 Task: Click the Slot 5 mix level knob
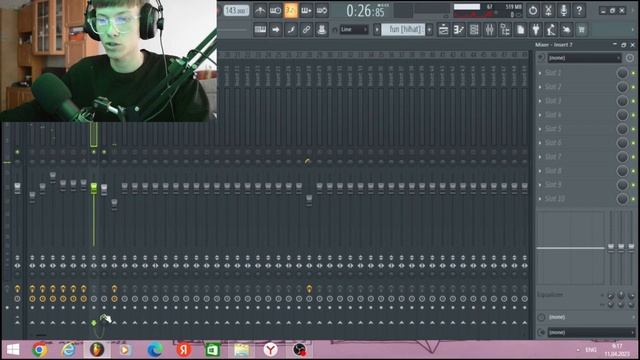tap(622, 129)
